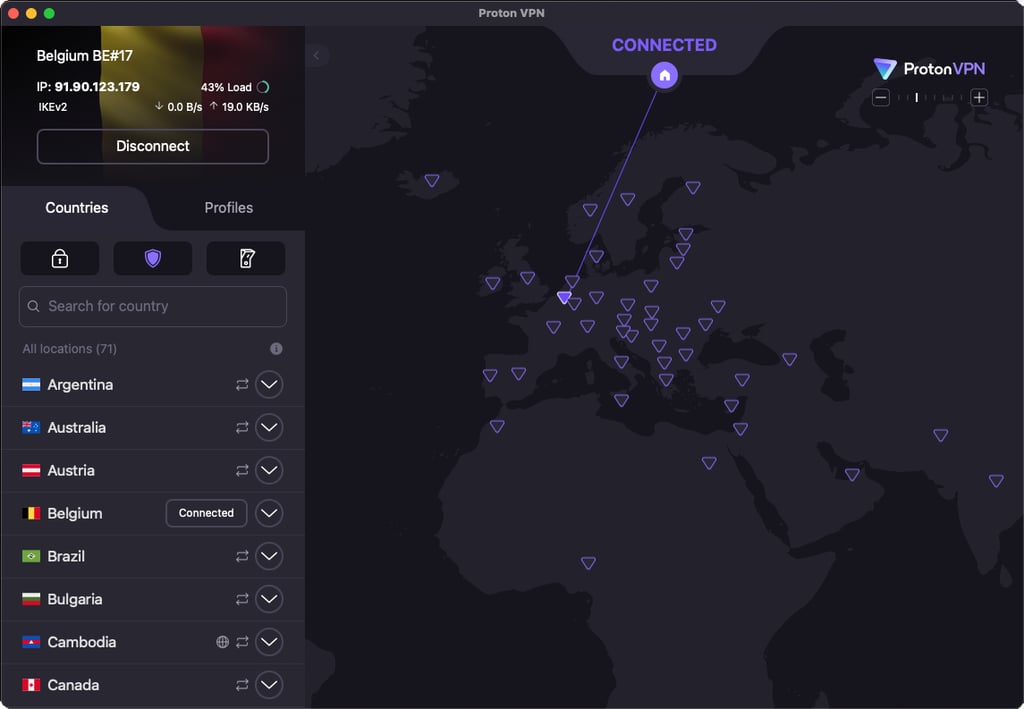This screenshot has width=1024, height=709.
Task: Expand the Australia server list
Action: point(269,428)
